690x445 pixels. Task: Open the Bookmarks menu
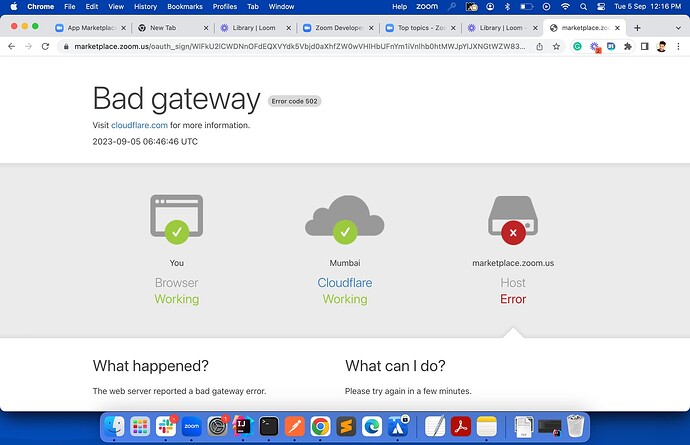[185, 7]
